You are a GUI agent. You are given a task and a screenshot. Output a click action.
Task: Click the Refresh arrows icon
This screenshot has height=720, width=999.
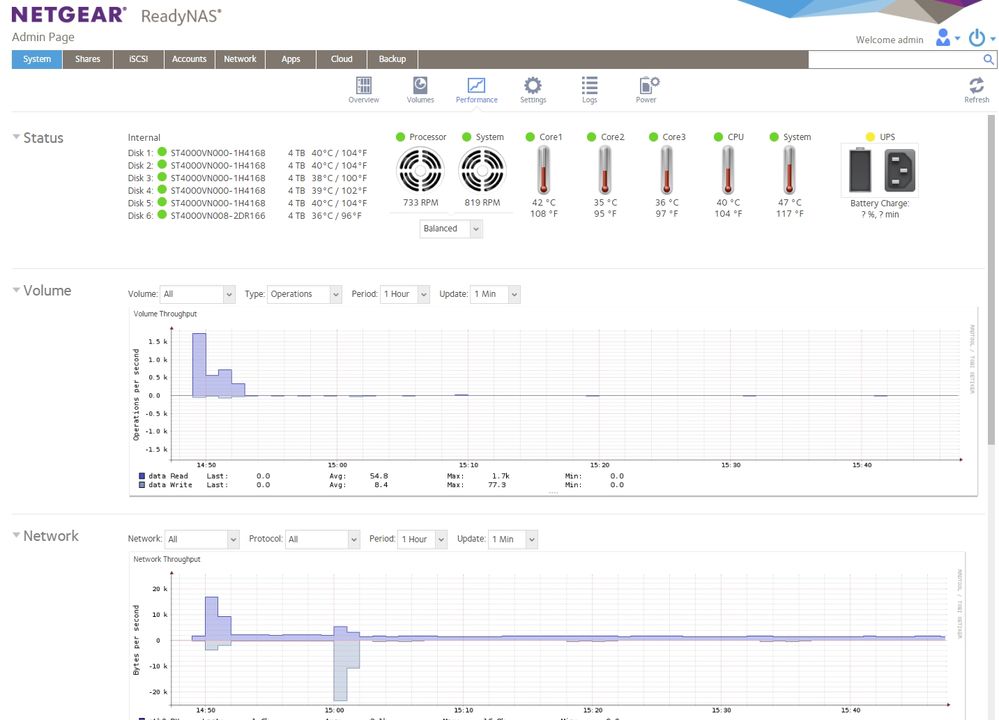(x=977, y=85)
